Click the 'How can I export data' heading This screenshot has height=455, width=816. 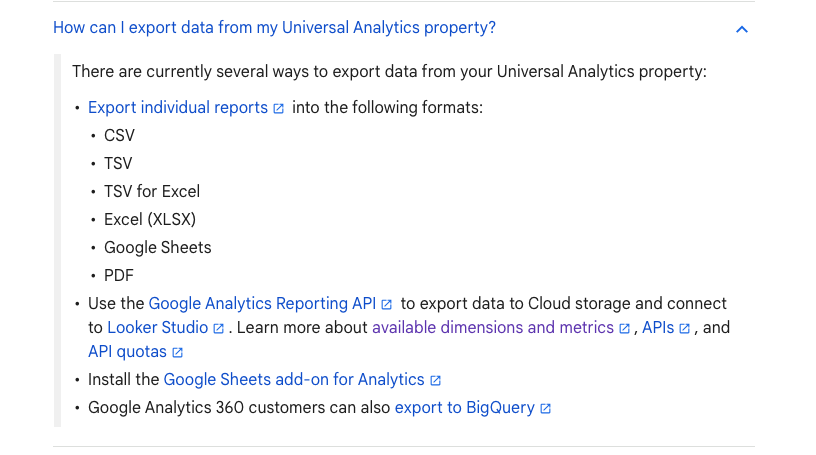pyautogui.click(x=274, y=28)
